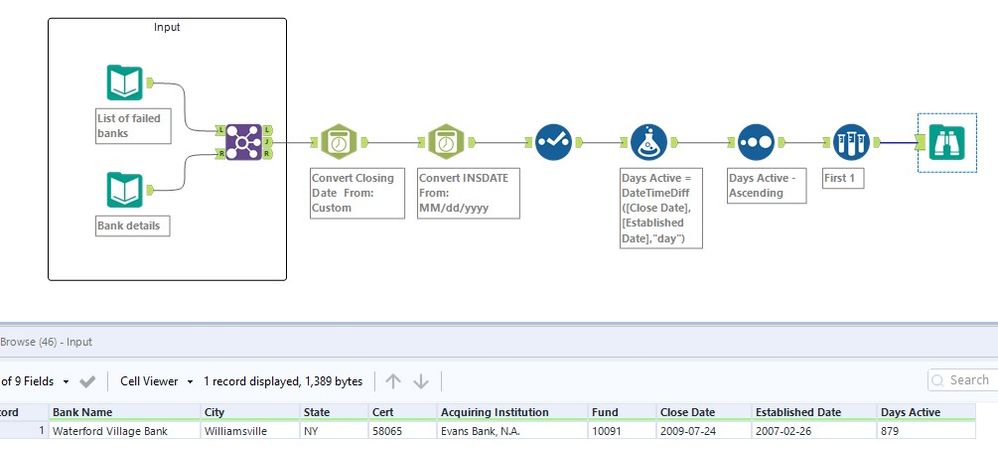This screenshot has height=449, width=998.
Task: Click the Days Active - Ascending annotation
Action: [x=766, y=185]
